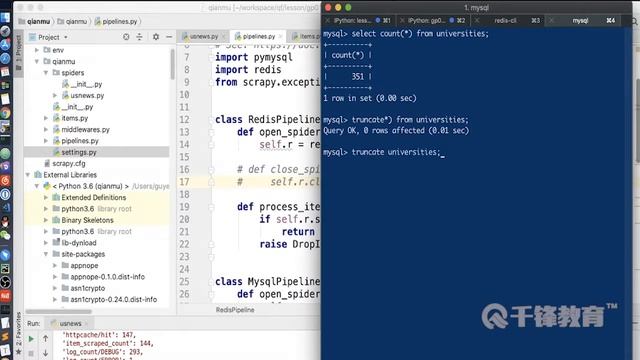Open Safari compass icon in Dock
Screen dimensions: 640x360
(x=5, y=58)
